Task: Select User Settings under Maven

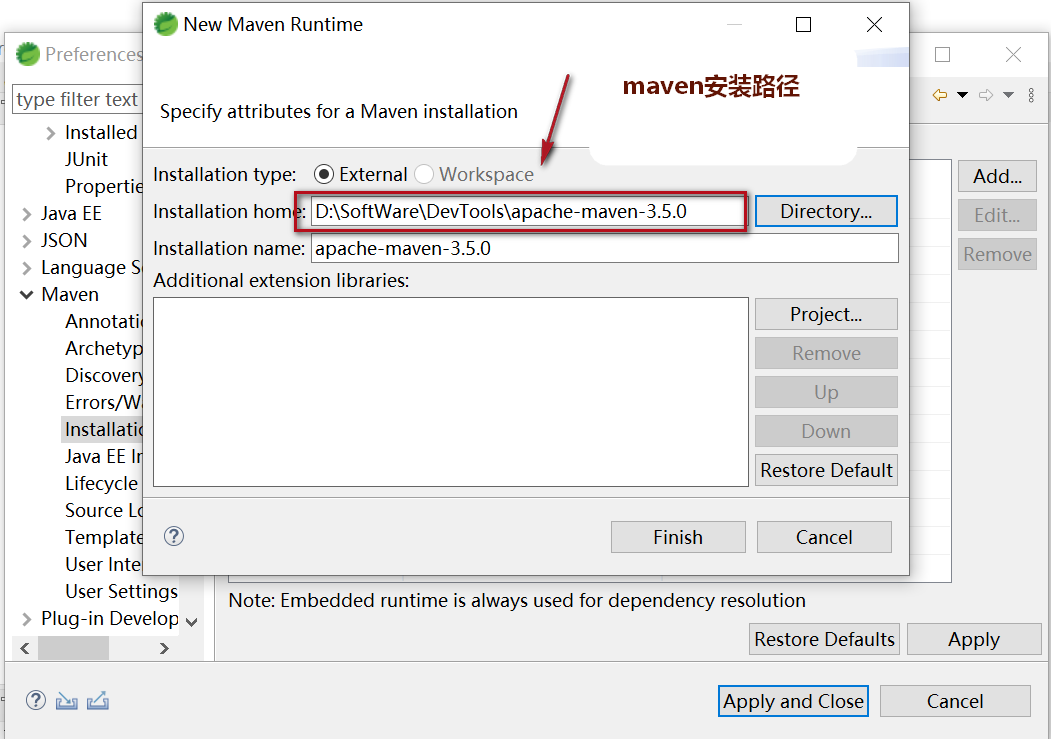Action: pos(121,591)
